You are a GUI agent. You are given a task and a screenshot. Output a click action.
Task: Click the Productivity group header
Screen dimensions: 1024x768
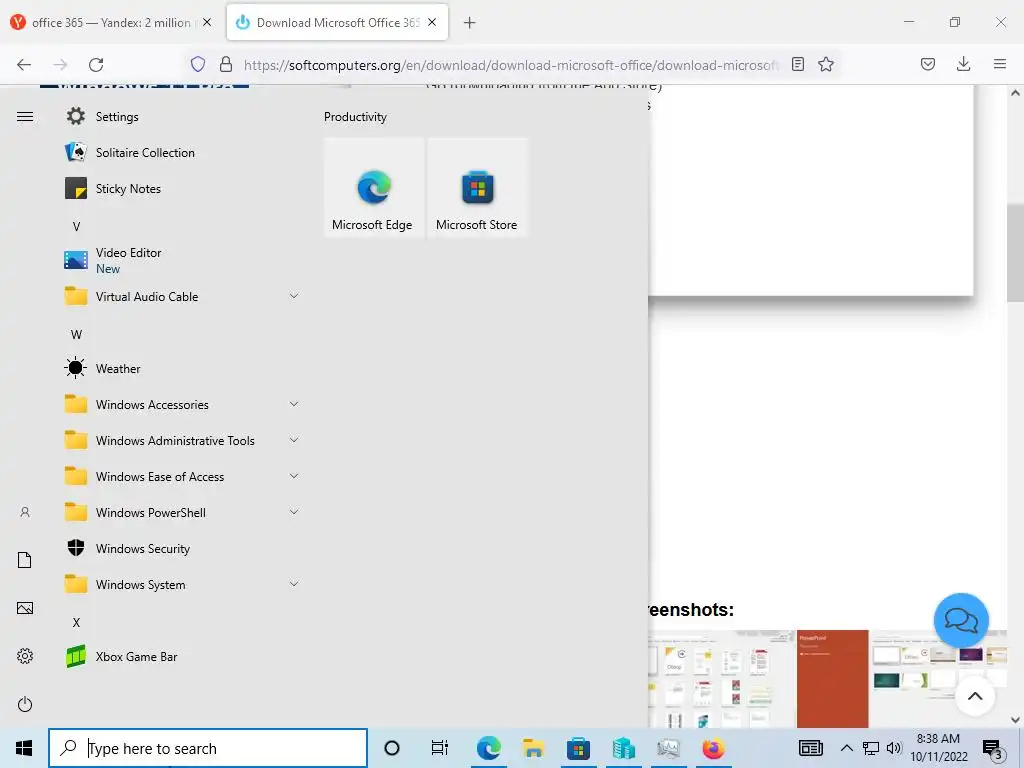pos(355,117)
